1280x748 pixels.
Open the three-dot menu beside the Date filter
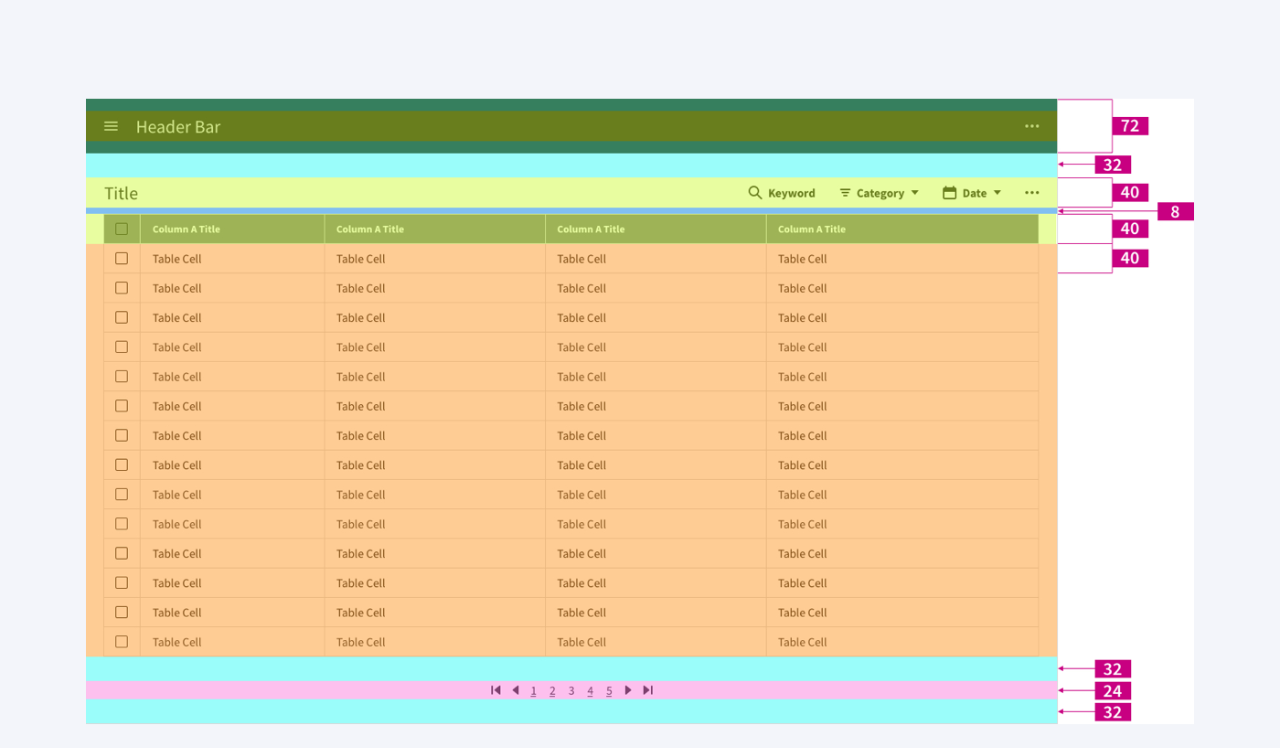coord(1032,193)
